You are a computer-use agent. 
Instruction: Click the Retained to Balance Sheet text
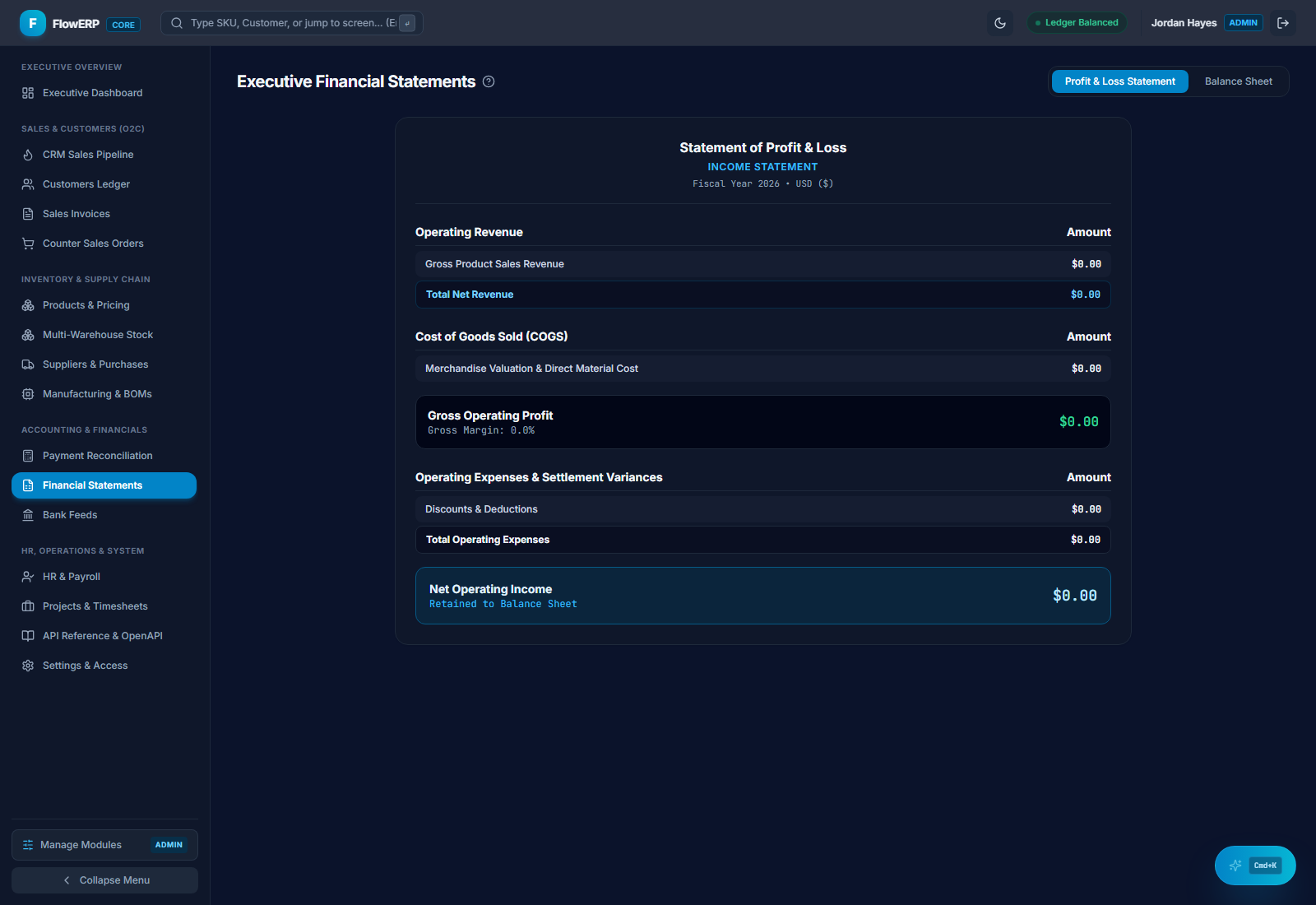coord(503,604)
